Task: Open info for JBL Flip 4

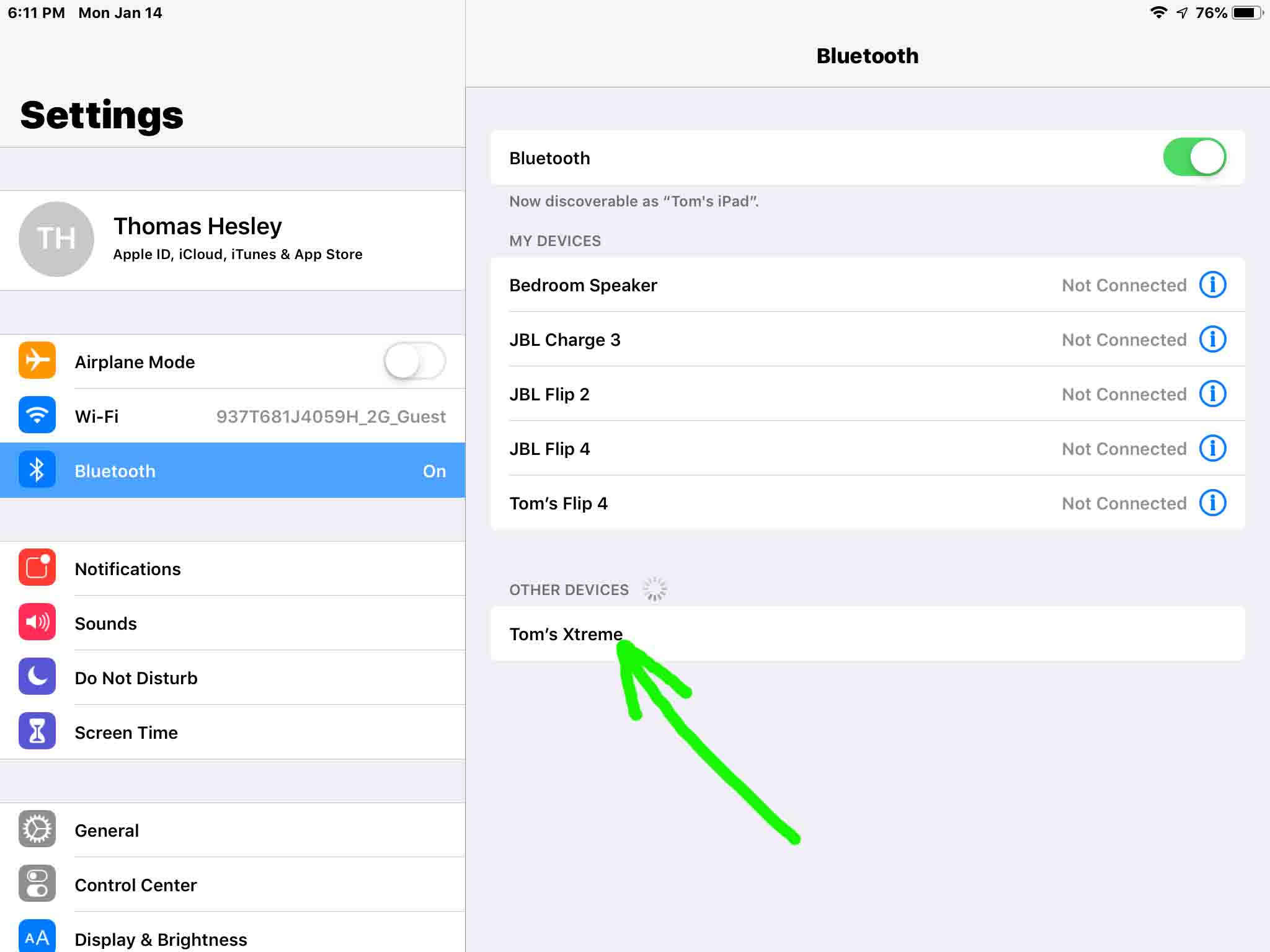Action: tap(1213, 448)
